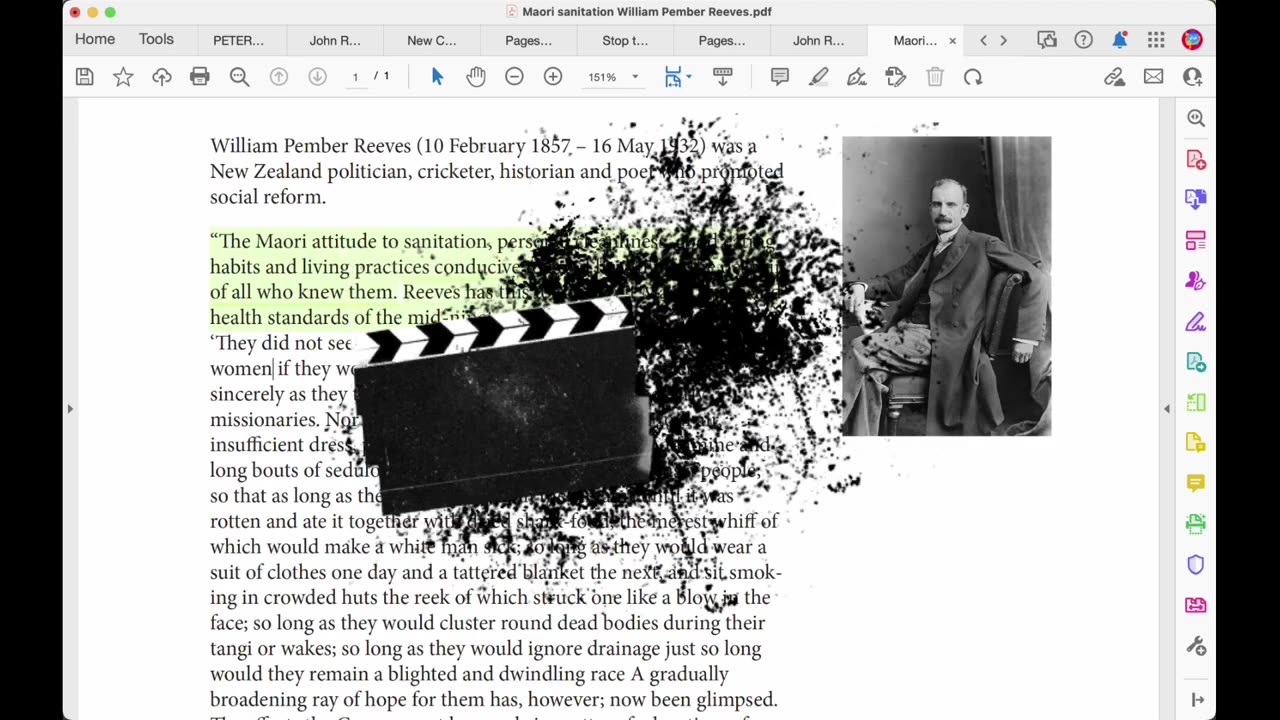Add a comment note icon
The height and width of the screenshot is (720, 1280).
[x=780, y=77]
